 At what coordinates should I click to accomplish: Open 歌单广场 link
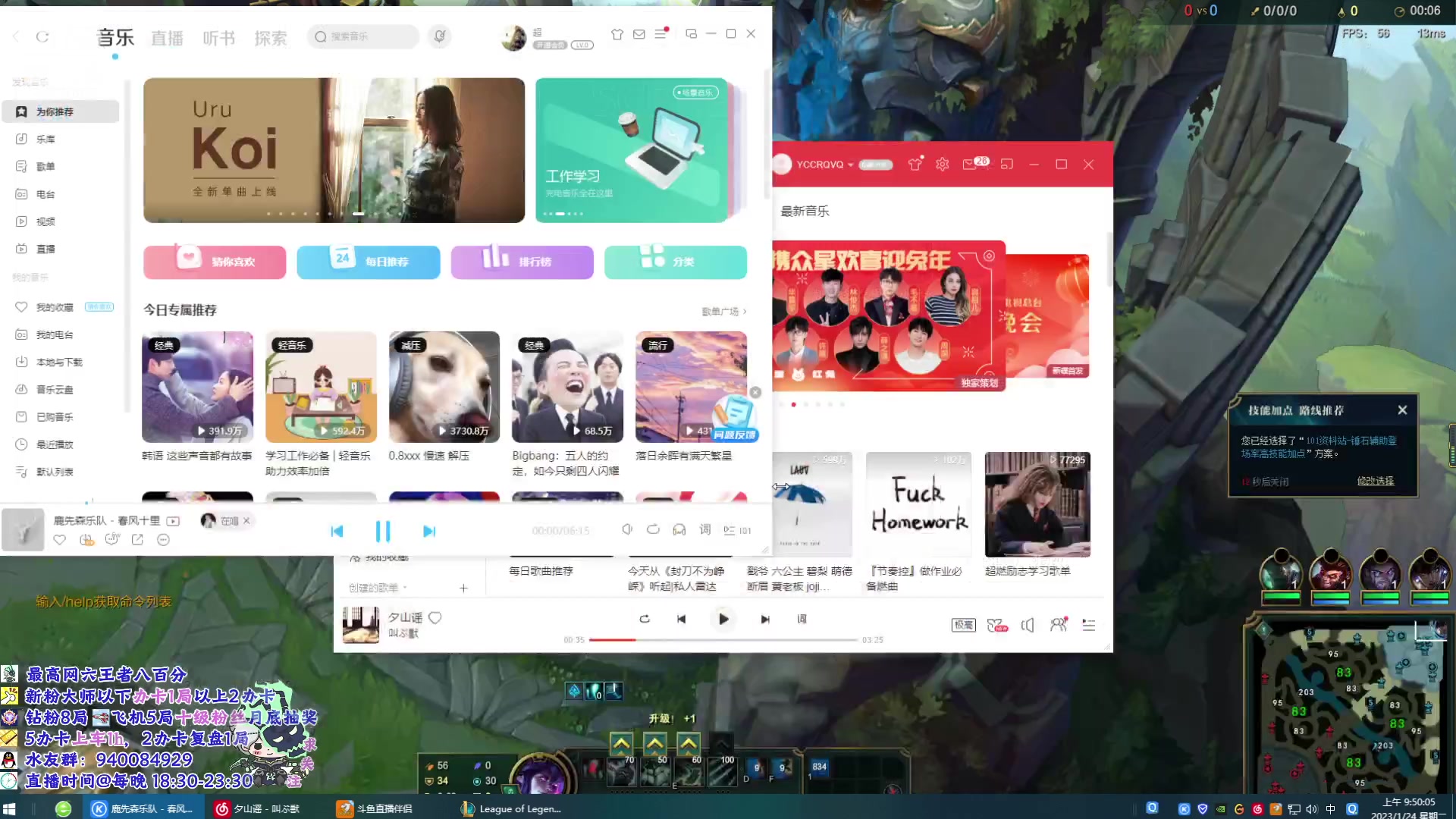coord(723,312)
